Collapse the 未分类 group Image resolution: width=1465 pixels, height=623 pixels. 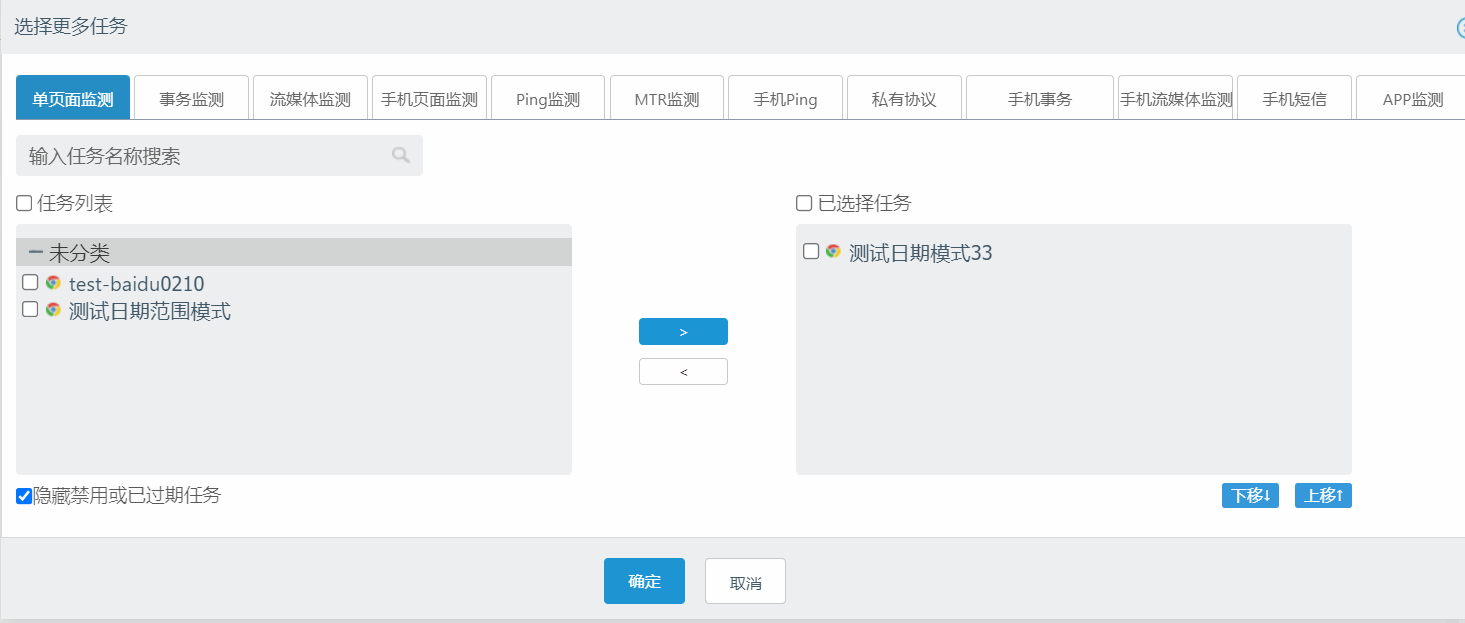tap(36, 253)
